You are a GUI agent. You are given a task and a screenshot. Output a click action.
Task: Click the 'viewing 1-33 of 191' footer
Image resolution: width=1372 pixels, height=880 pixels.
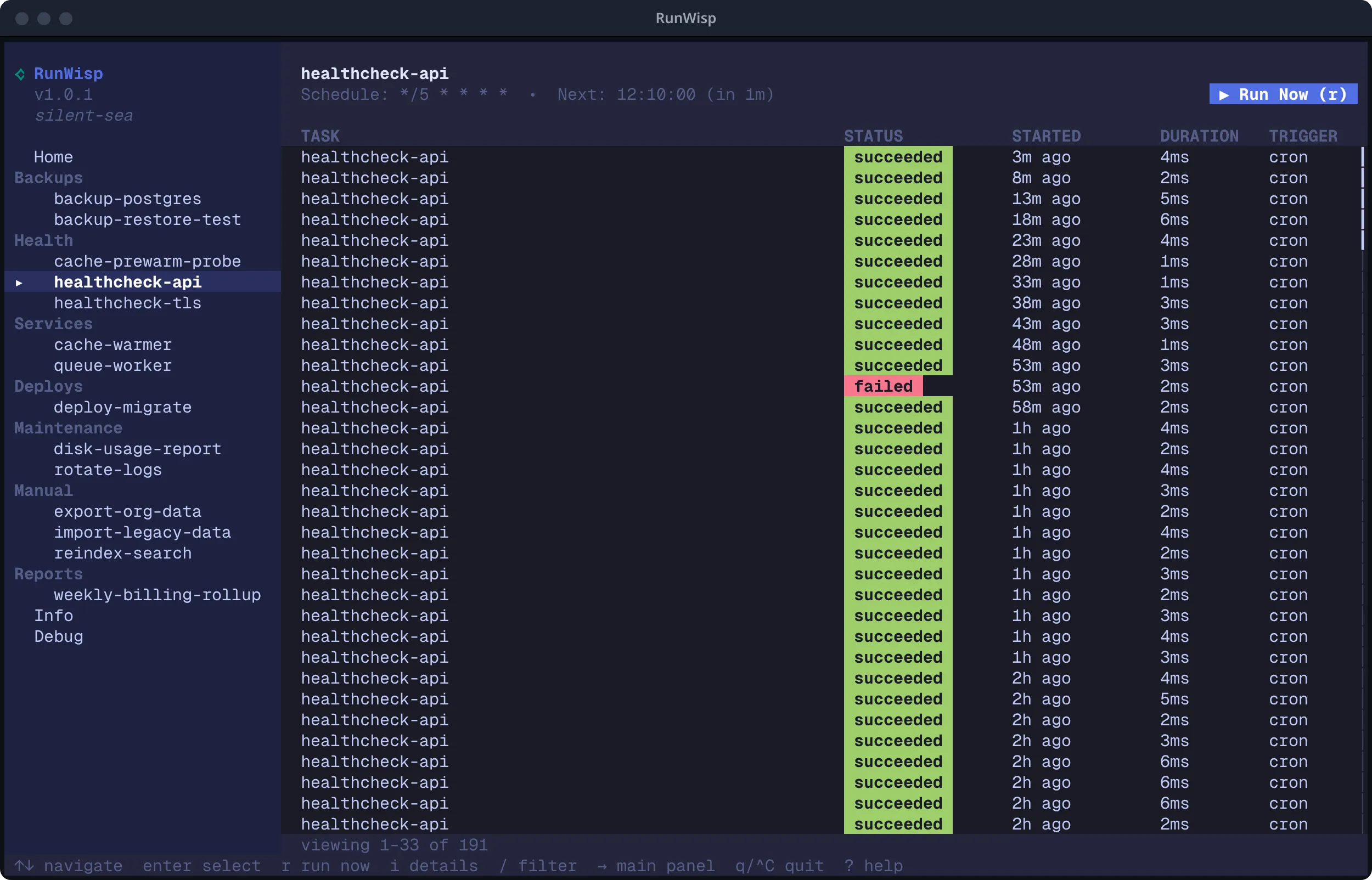tap(394, 844)
